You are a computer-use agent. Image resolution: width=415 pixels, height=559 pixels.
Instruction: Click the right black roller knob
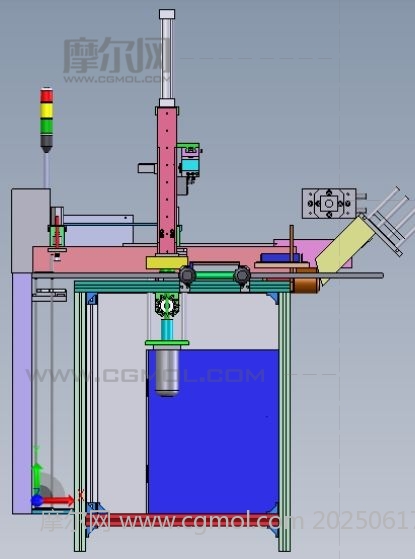tap(242, 275)
